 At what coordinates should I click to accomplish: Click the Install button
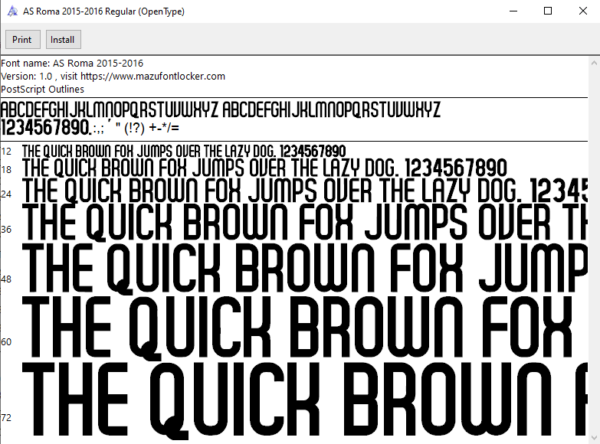[63, 39]
